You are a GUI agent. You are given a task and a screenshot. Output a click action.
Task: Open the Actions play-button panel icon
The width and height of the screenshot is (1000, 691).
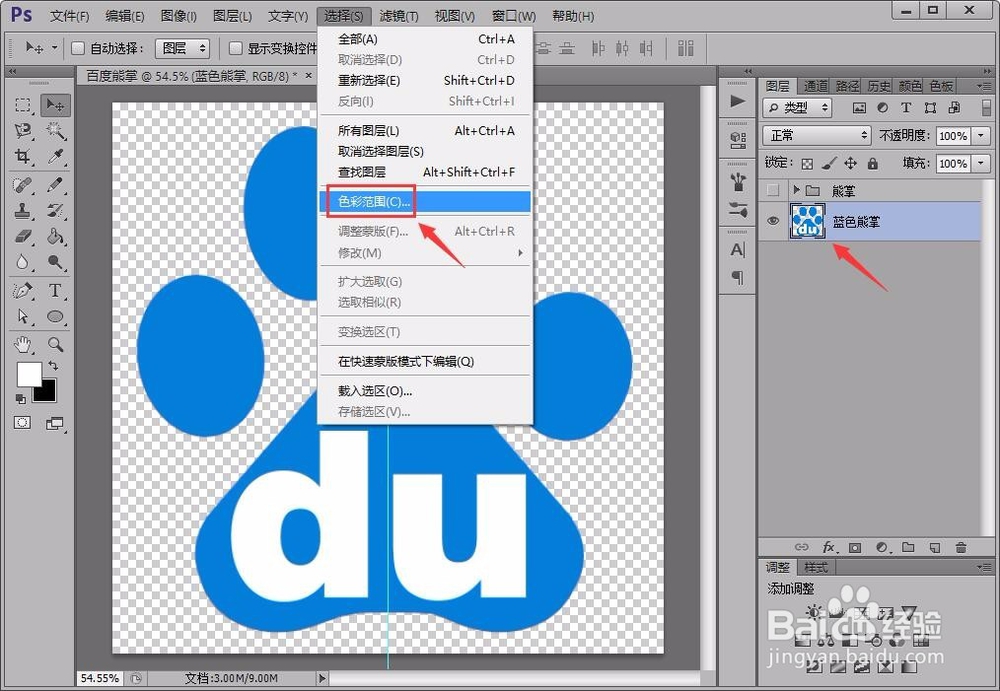click(x=737, y=101)
